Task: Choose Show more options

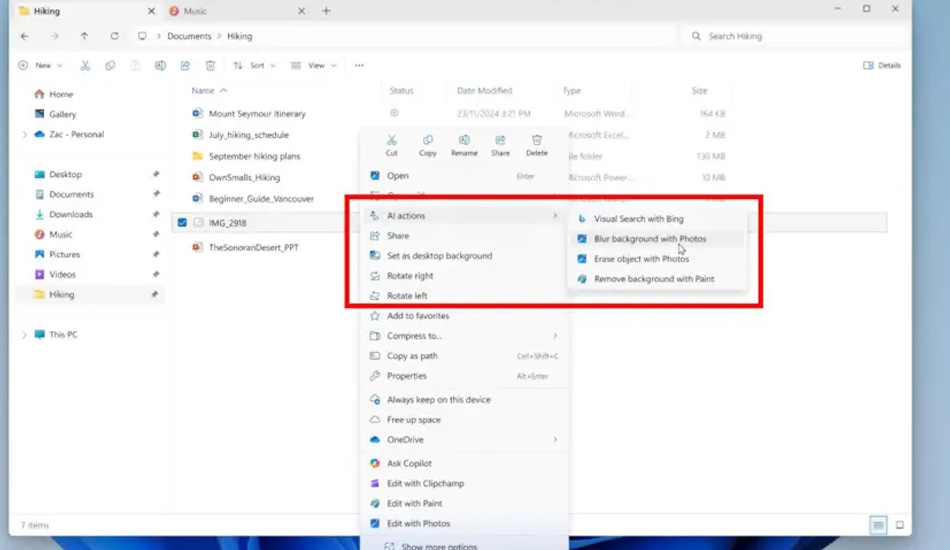Action: click(464, 546)
